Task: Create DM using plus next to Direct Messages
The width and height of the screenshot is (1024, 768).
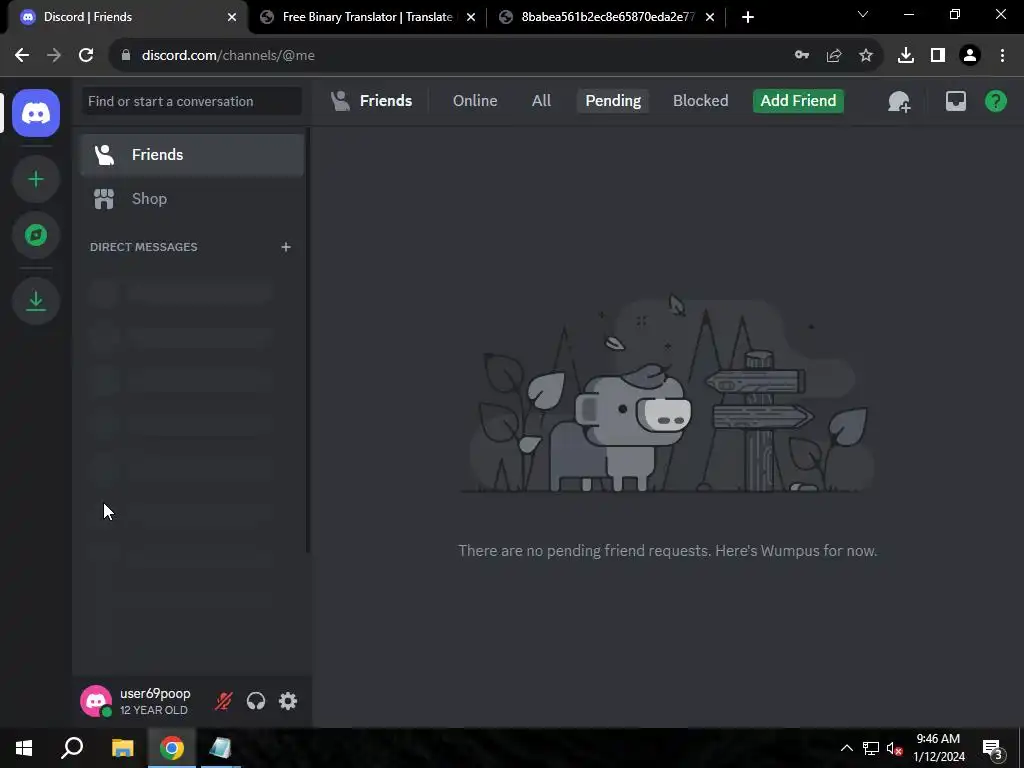Action: 285,247
